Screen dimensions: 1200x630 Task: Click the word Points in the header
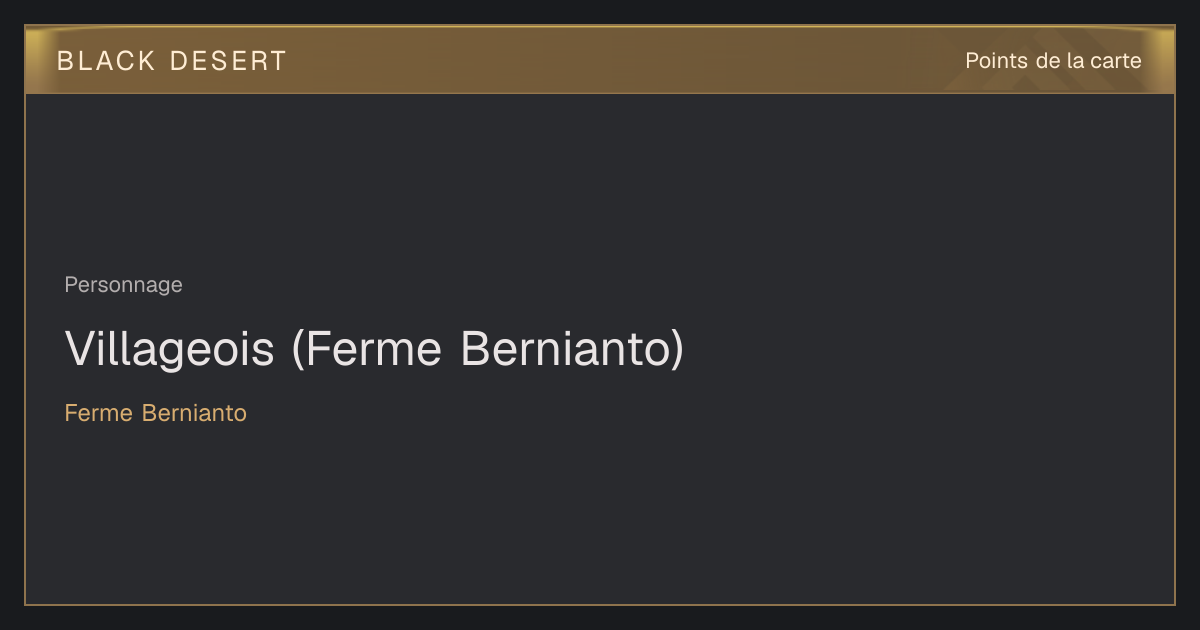coord(996,61)
